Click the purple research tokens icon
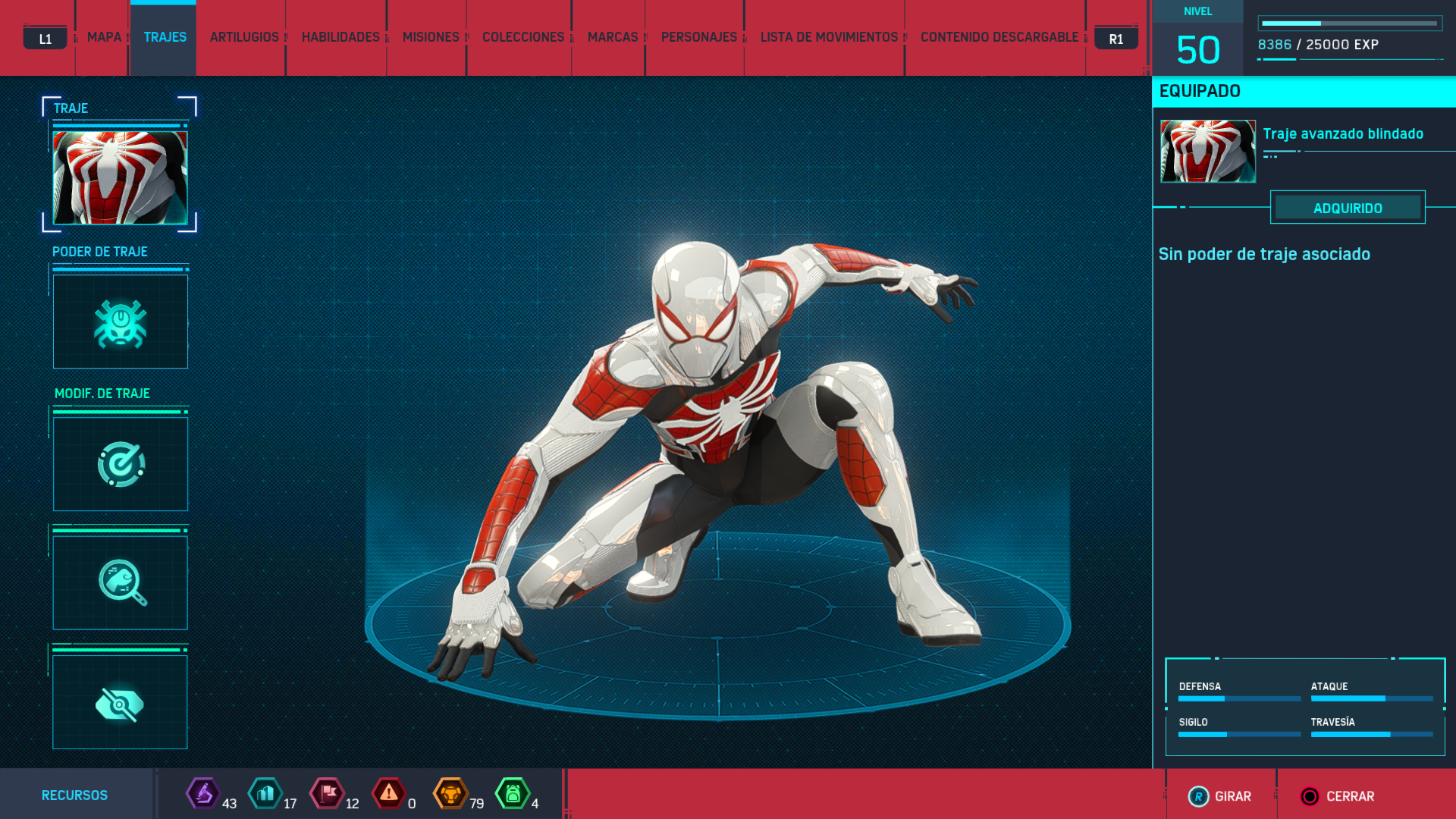 pos(203,794)
